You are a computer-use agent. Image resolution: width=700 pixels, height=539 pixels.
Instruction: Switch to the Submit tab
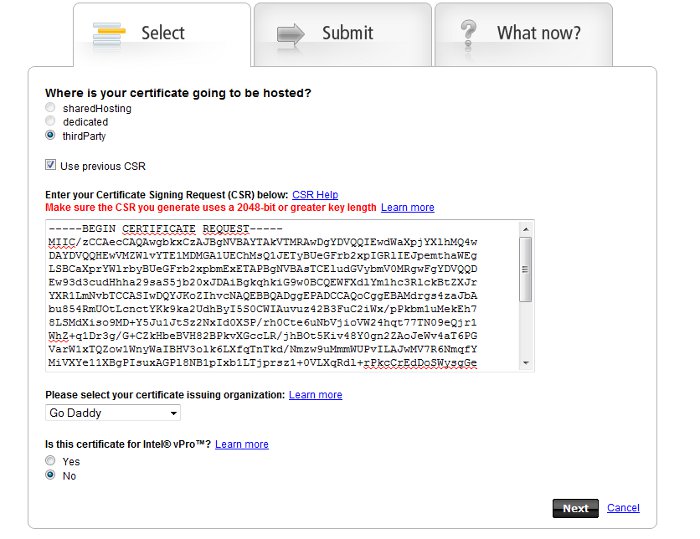[342, 34]
